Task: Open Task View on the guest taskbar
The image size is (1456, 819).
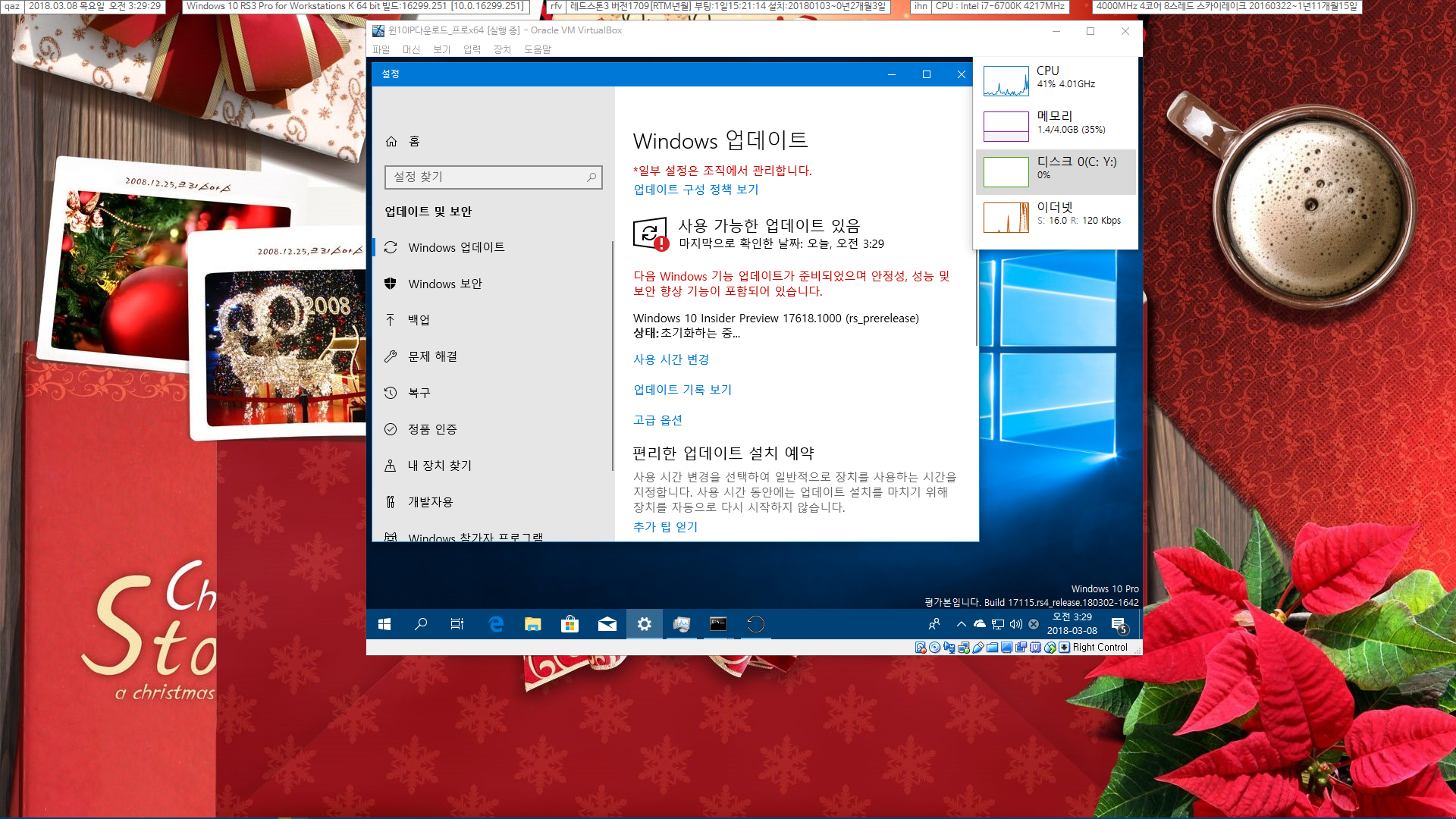Action: click(x=457, y=624)
